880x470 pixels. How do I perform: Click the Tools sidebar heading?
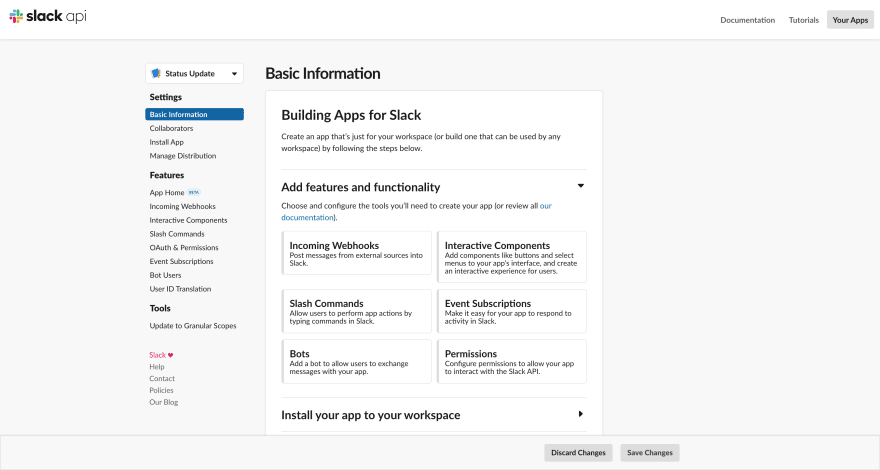160,308
